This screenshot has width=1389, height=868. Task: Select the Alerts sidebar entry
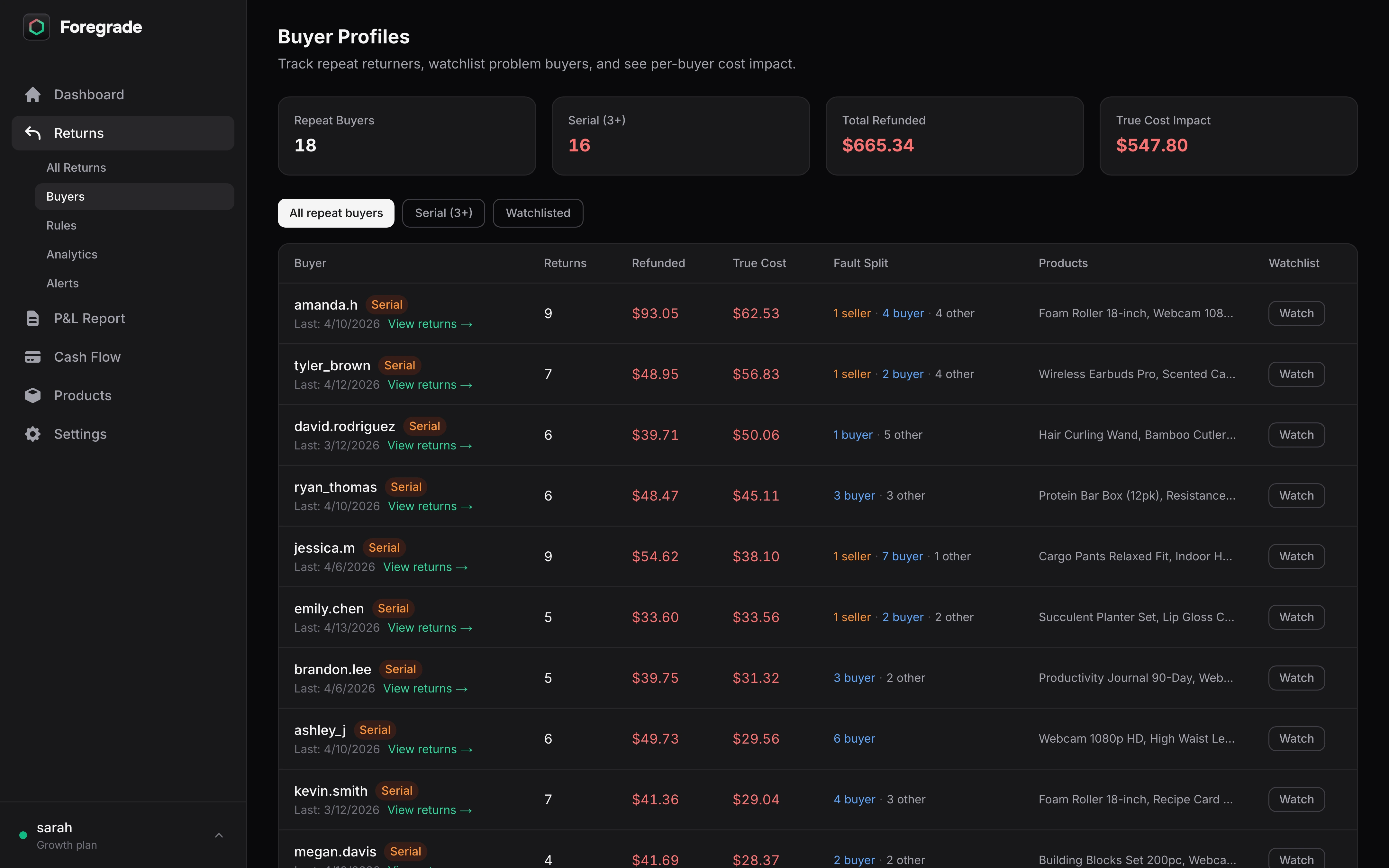(63, 283)
